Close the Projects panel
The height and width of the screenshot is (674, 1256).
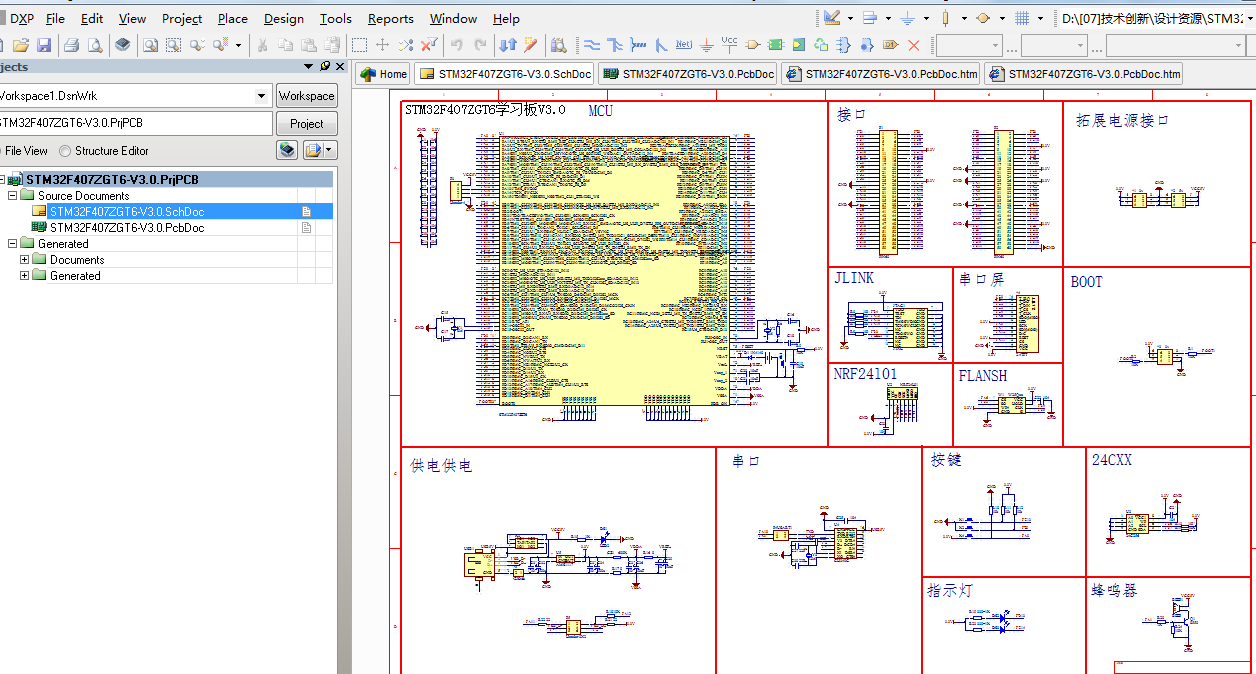pyautogui.click(x=340, y=66)
